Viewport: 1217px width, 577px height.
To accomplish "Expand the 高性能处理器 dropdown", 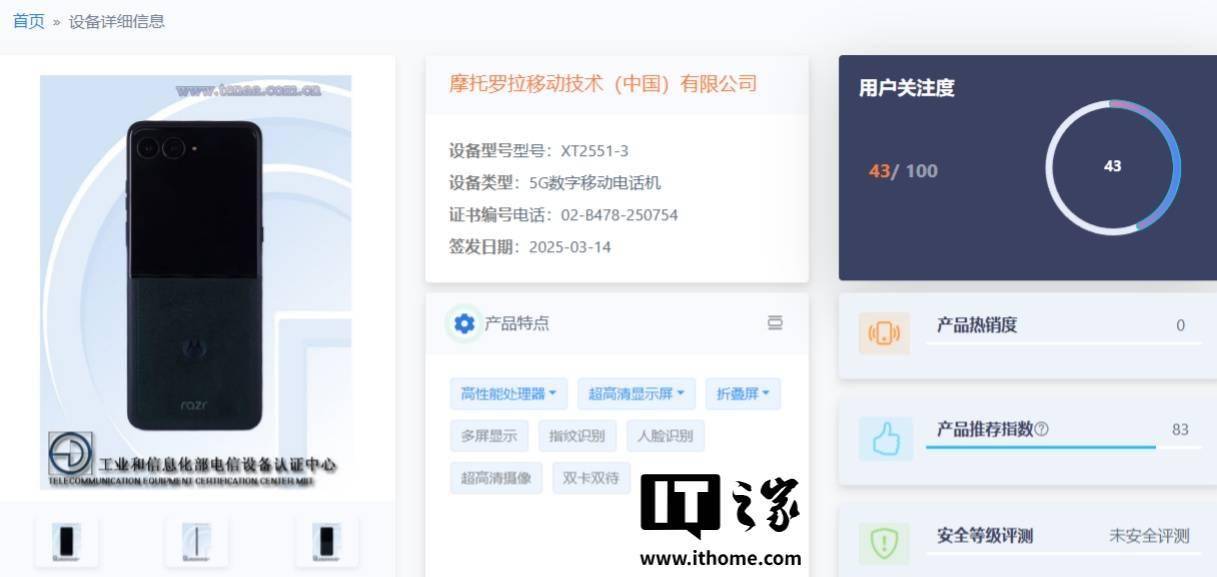I will [507, 393].
